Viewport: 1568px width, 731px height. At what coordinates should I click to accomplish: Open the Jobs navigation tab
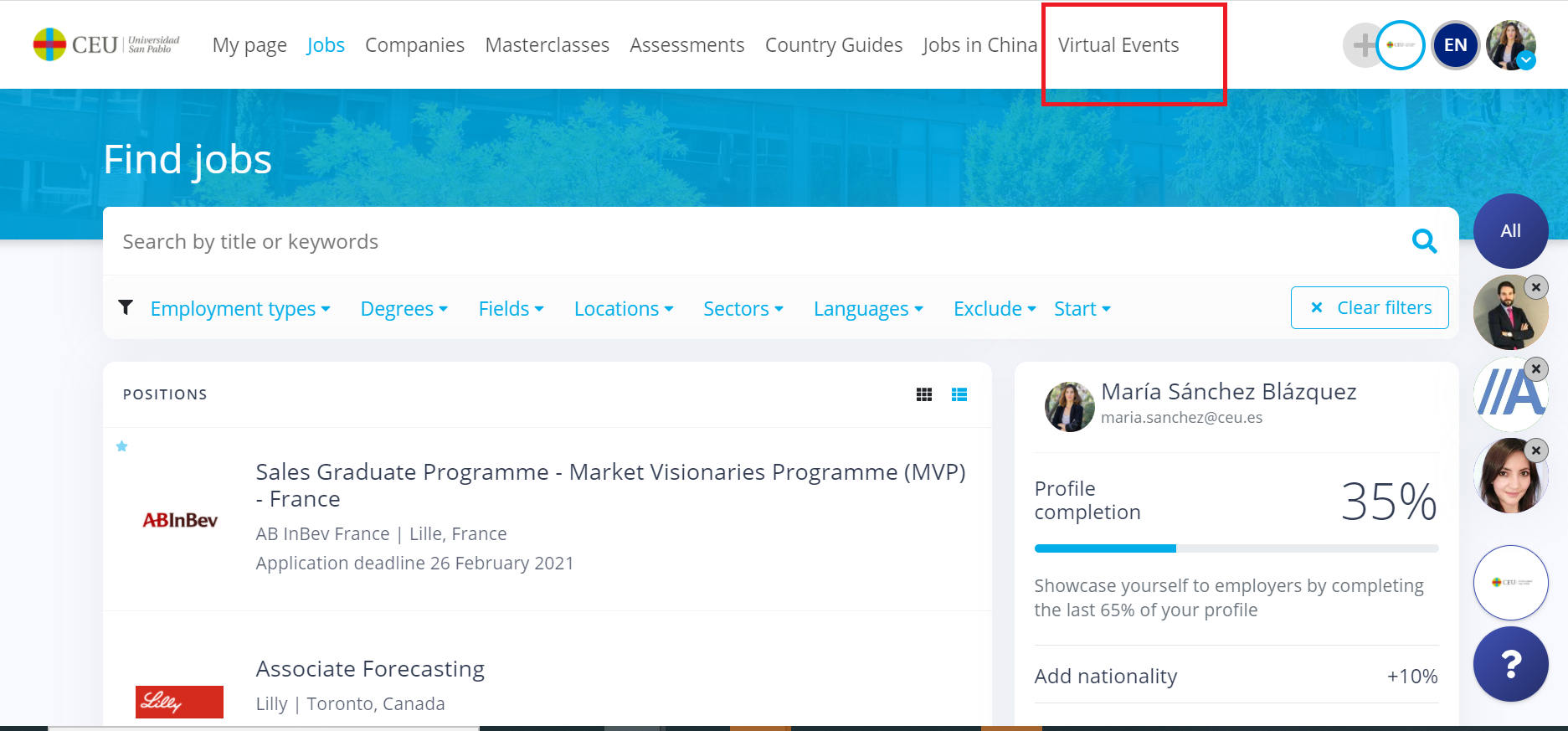coord(326,45)
